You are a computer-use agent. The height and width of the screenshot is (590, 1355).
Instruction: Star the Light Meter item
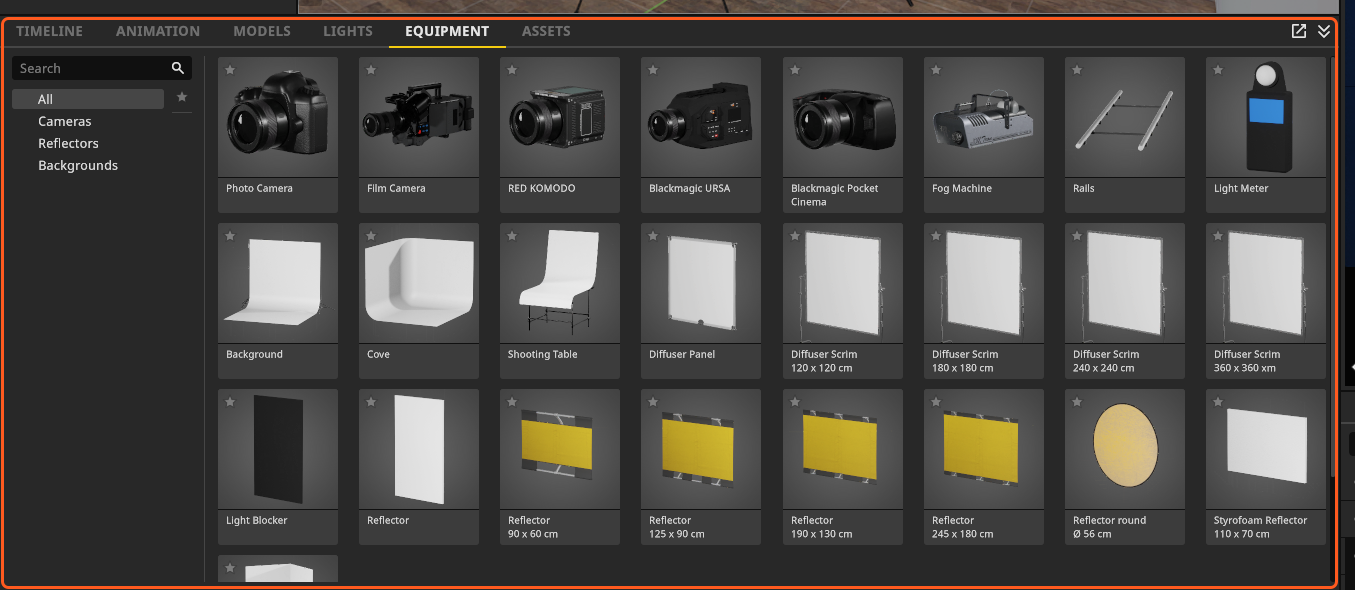[1218, 70]
